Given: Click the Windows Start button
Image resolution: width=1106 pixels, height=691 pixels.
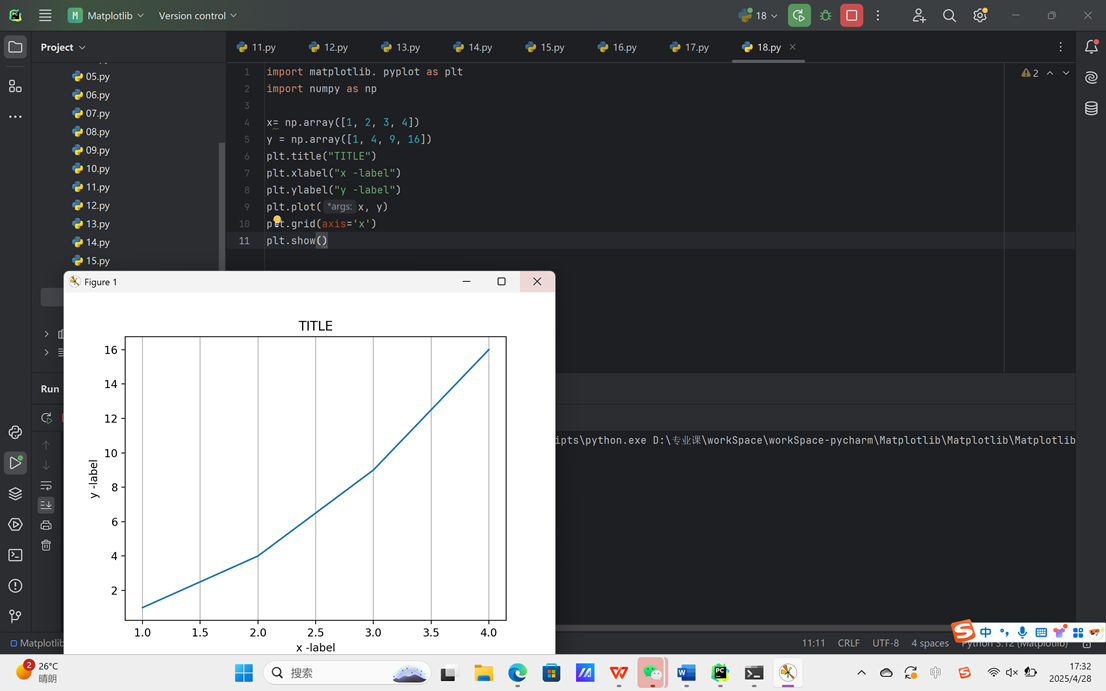Looking at the screenshot, I should pyautogui.click(x=243, y=673).
